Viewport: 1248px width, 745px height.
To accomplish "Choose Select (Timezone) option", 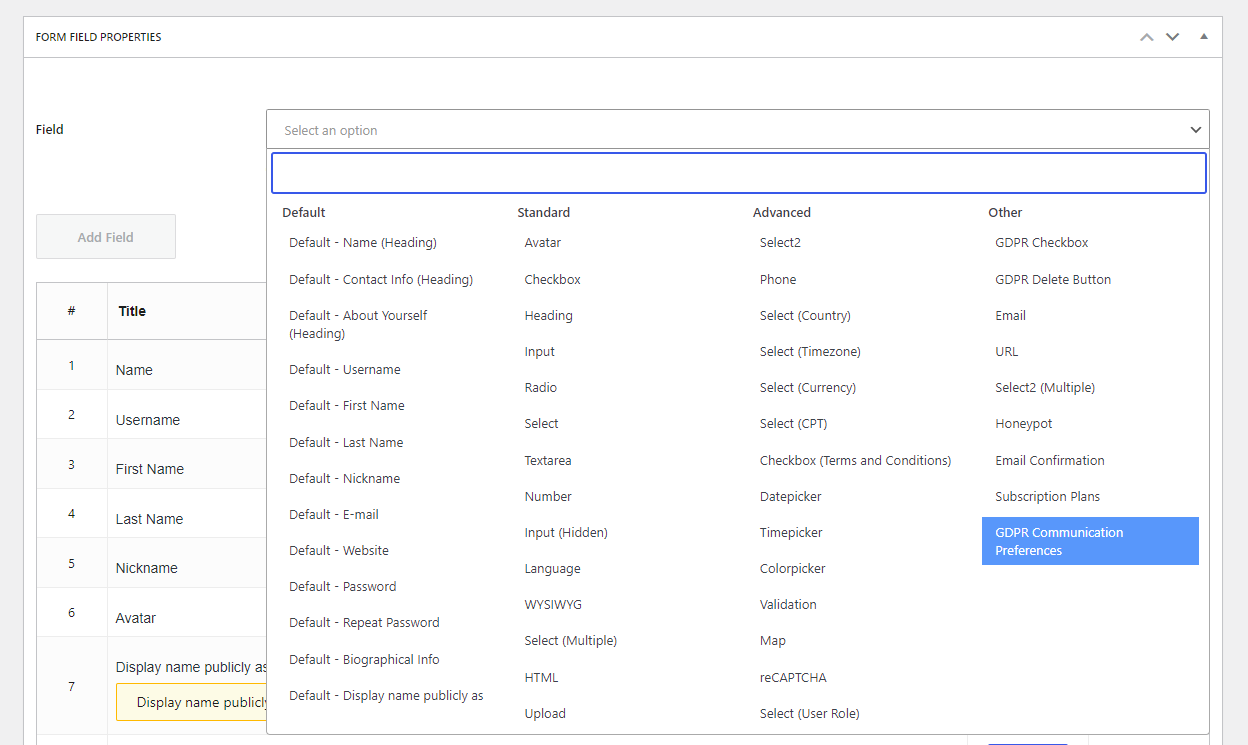I will [x=810, y=352].
